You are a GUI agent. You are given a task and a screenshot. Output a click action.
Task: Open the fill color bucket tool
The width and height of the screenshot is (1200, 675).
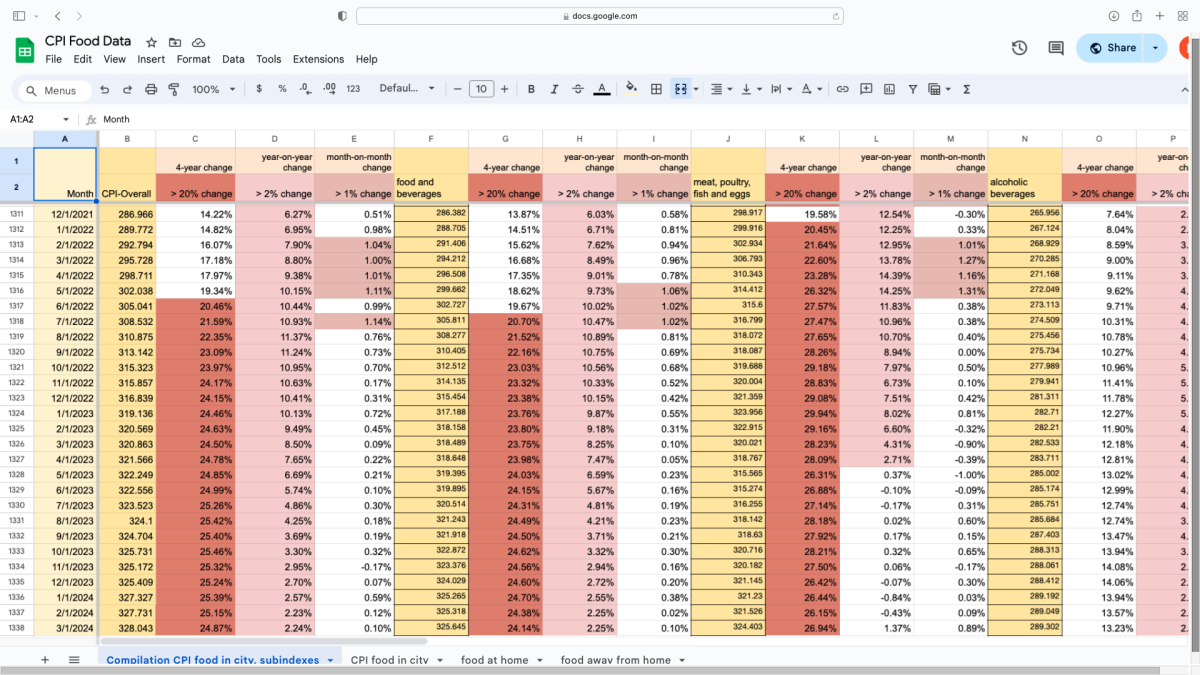[x=631, y=89]
